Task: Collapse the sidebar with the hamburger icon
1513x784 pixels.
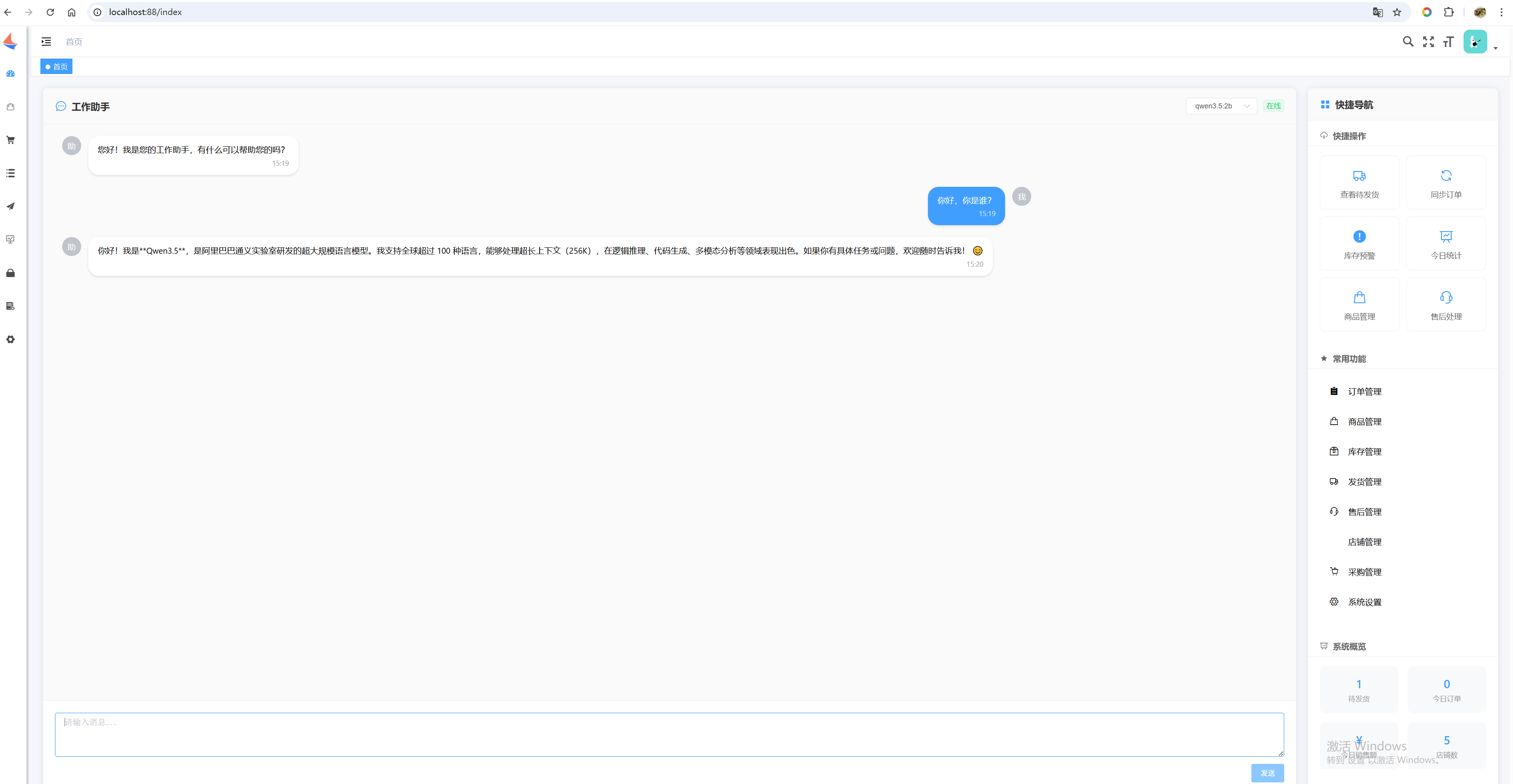Action: (46, 42)
